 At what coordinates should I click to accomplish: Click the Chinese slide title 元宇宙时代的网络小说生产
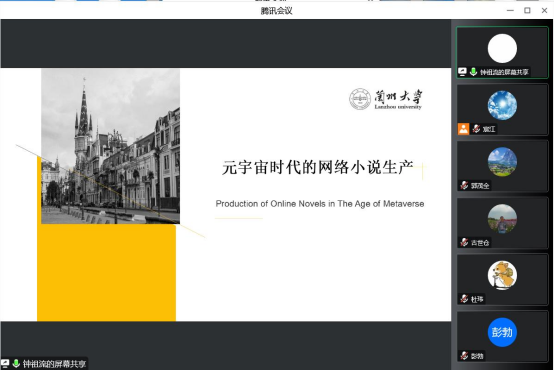[x=318, y=167]
